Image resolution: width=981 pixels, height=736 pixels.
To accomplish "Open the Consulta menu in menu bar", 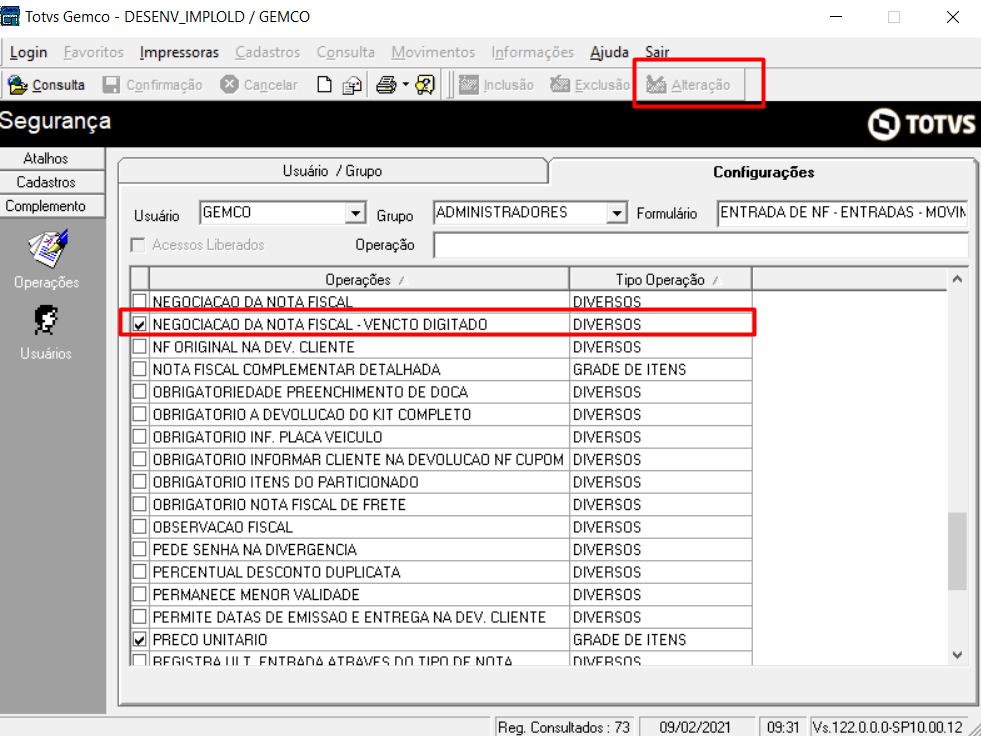I will [x=345, y=52].
